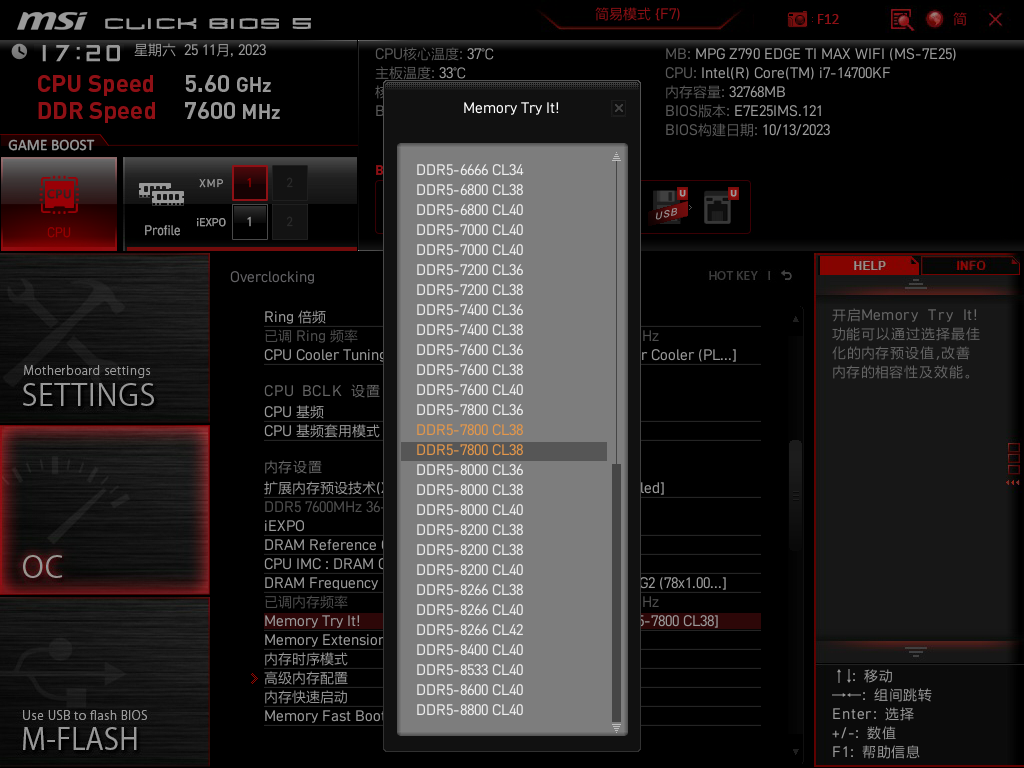Choose DDR5-8266 CL38 preset
Viewport: 1024px width, 768px height.
(x=470, y=590)
